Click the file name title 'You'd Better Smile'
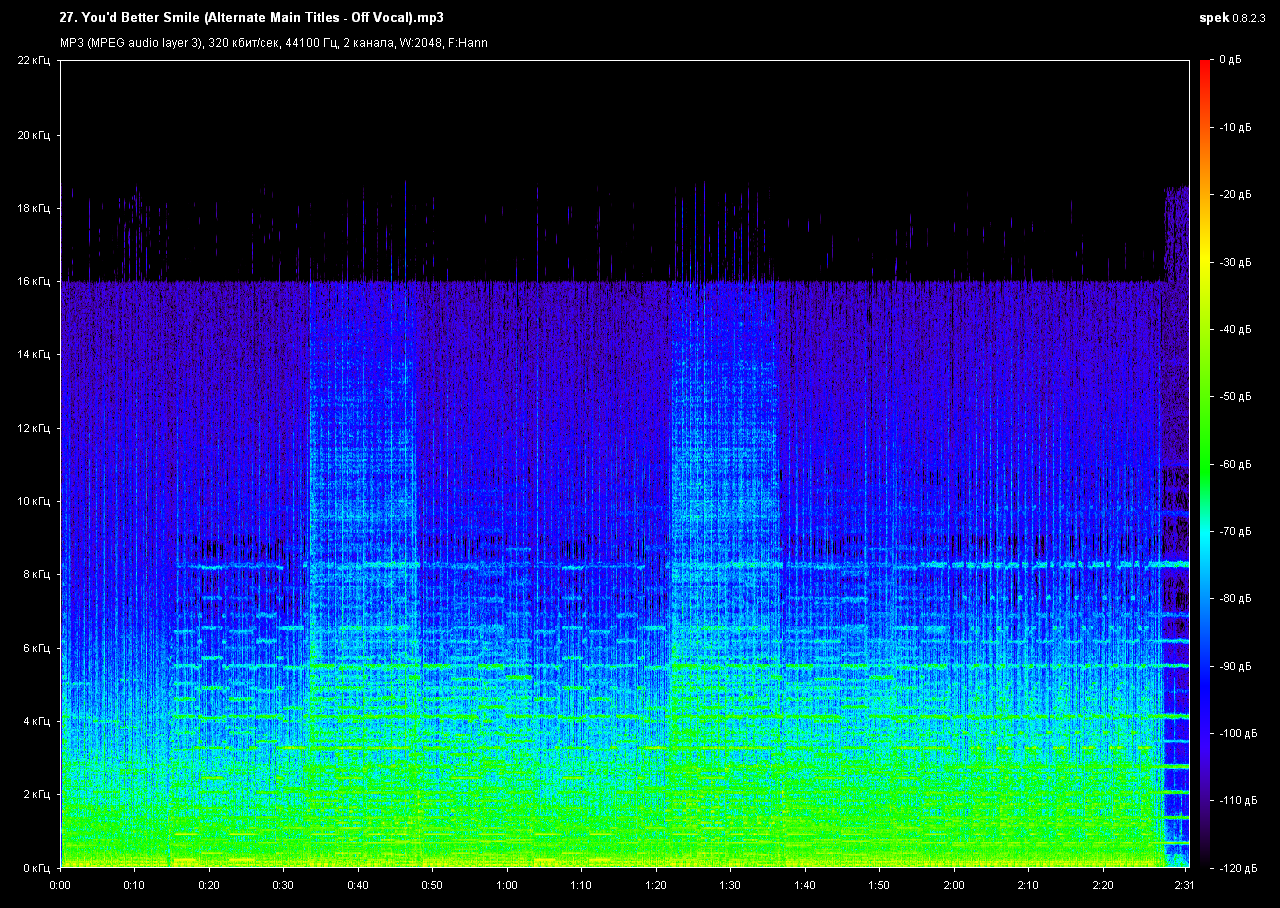This screenshot has width=1280, height=908. pos(251,17)
